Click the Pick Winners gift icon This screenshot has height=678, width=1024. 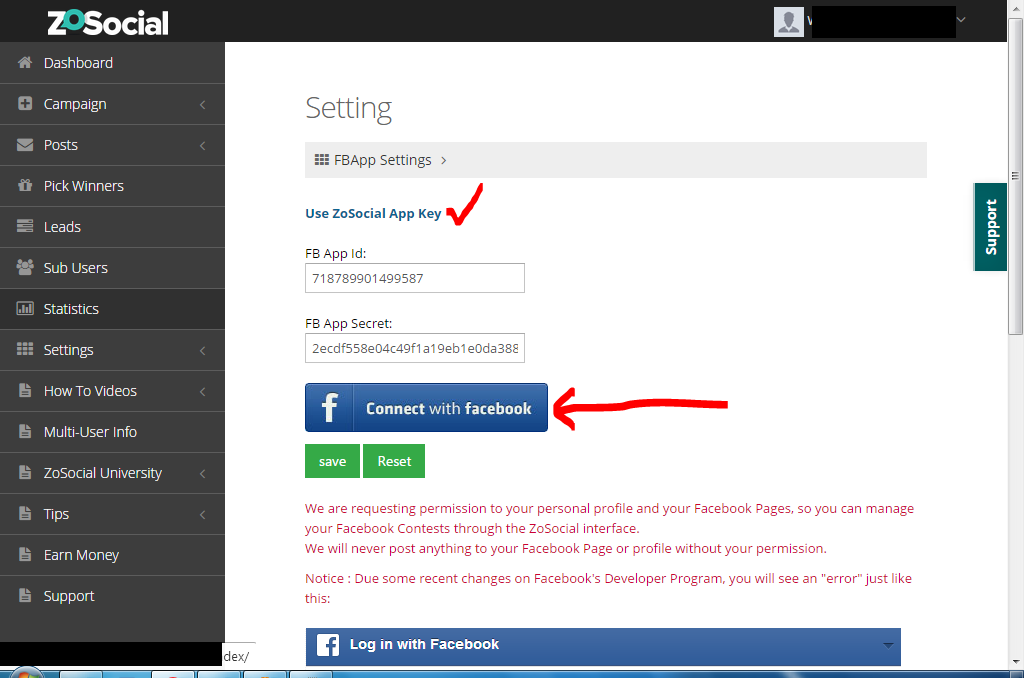[25, 186]
